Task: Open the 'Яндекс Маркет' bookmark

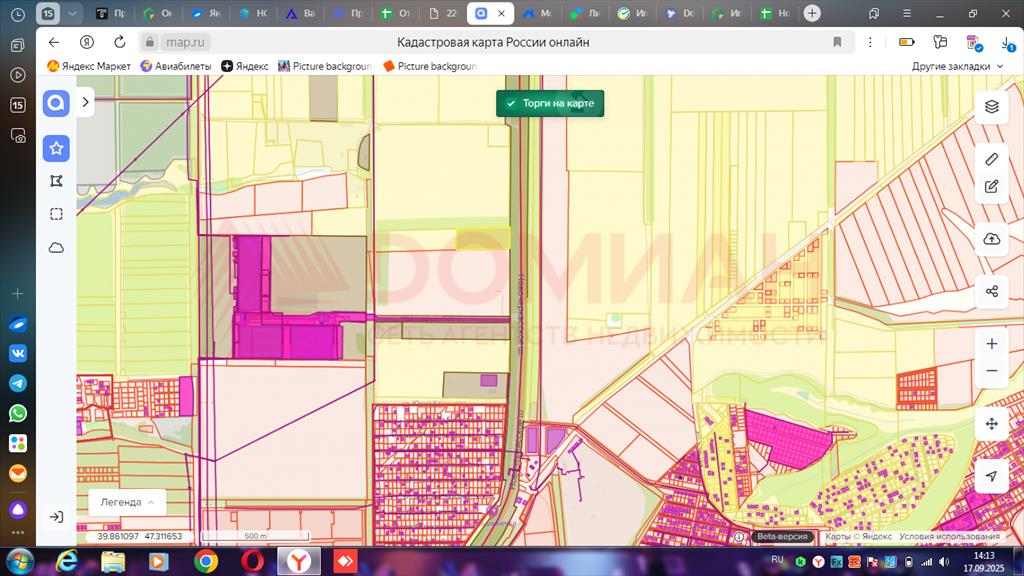Action: click(x=89, y=66)
